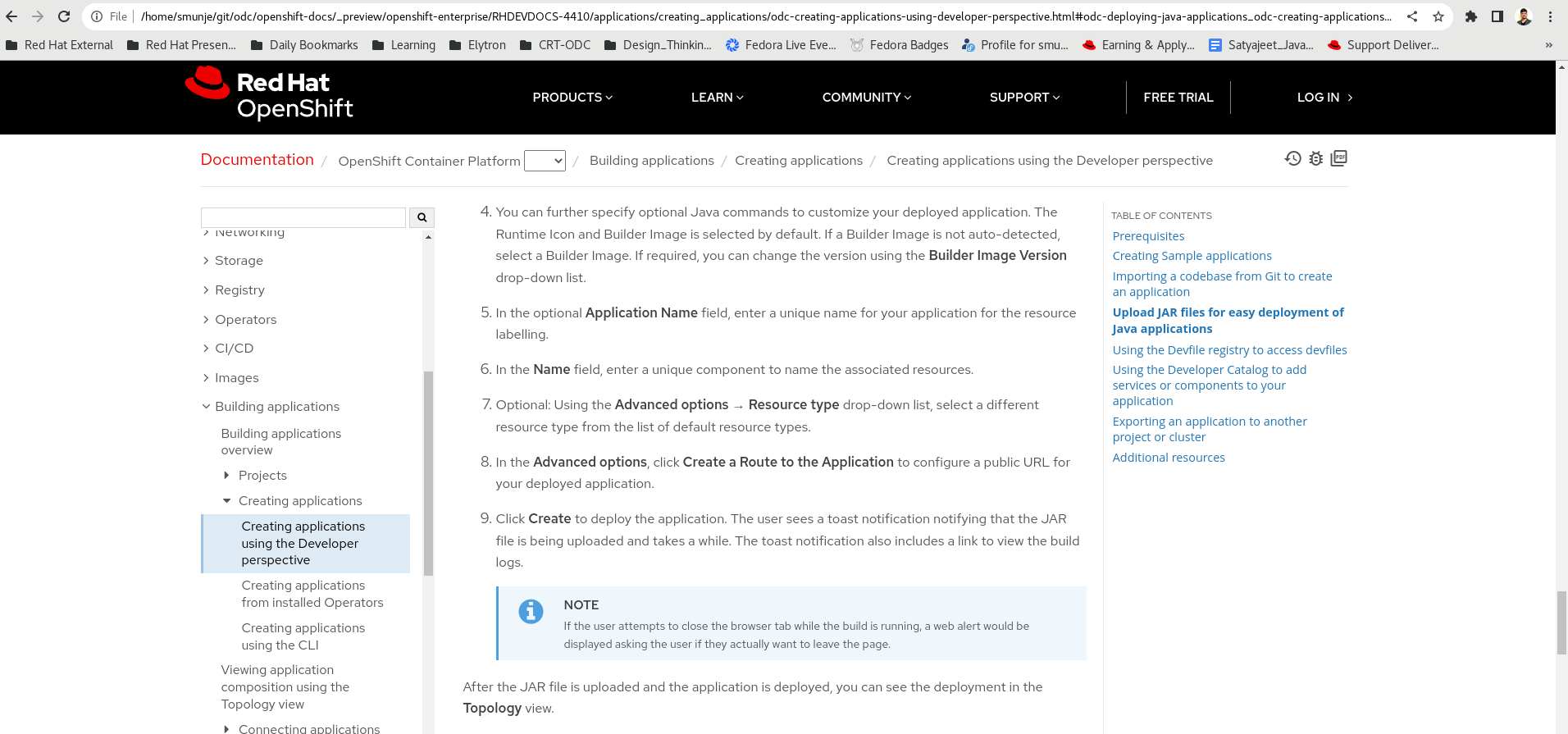Click the main page vertical scrollbar thumb

pos(1561,622)
